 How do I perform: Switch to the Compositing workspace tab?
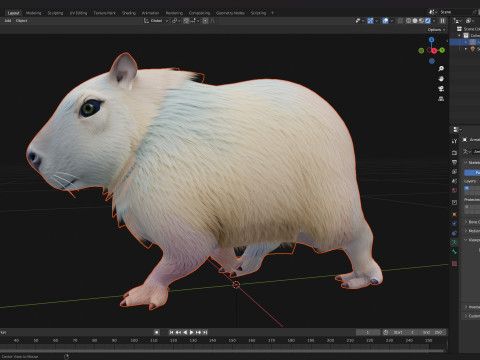199,13
